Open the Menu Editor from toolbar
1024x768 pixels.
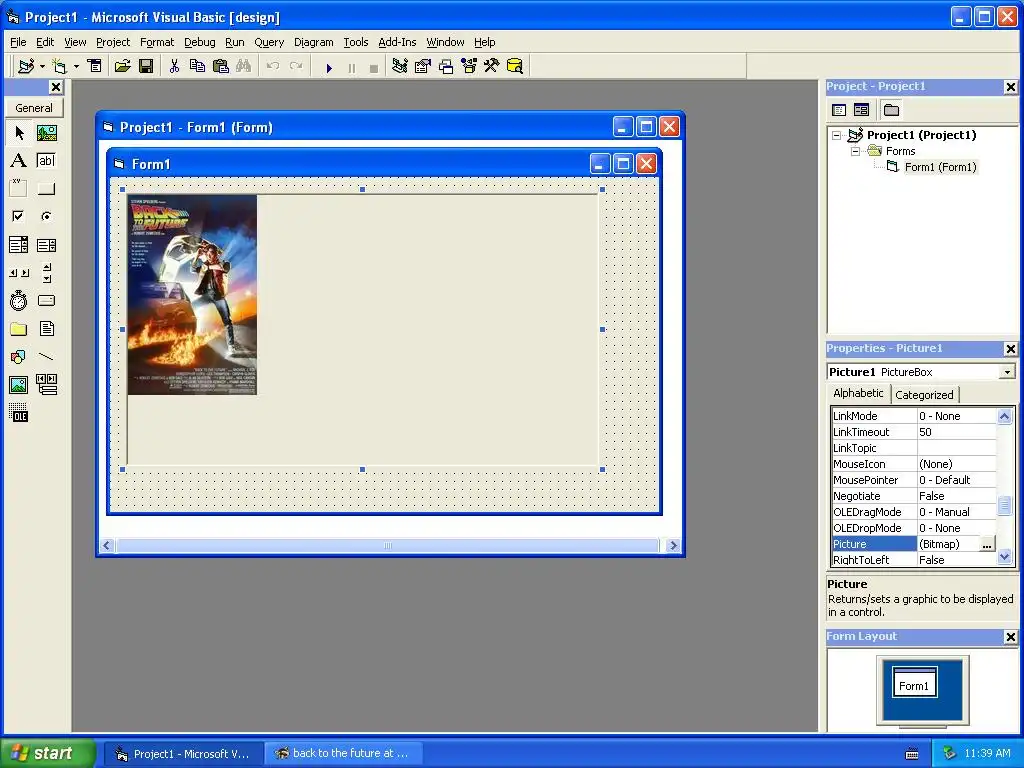[95, 66]
